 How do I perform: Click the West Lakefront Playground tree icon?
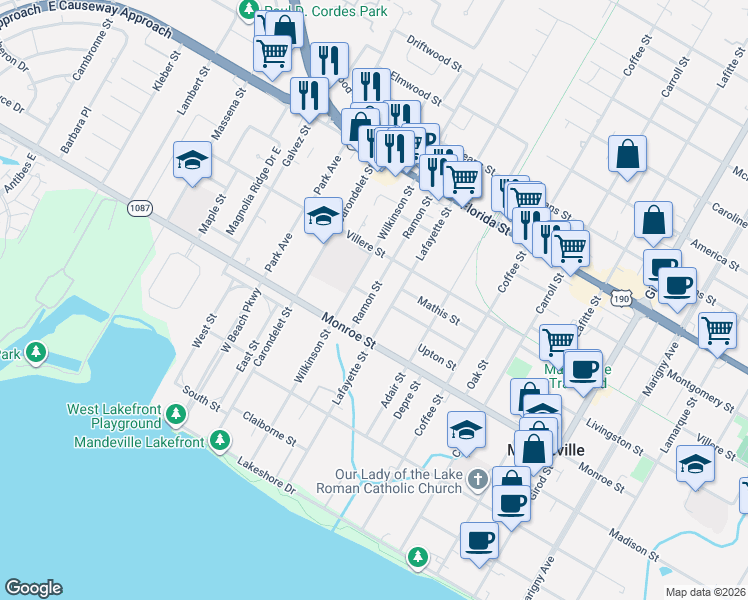click(x=176, y=414)
